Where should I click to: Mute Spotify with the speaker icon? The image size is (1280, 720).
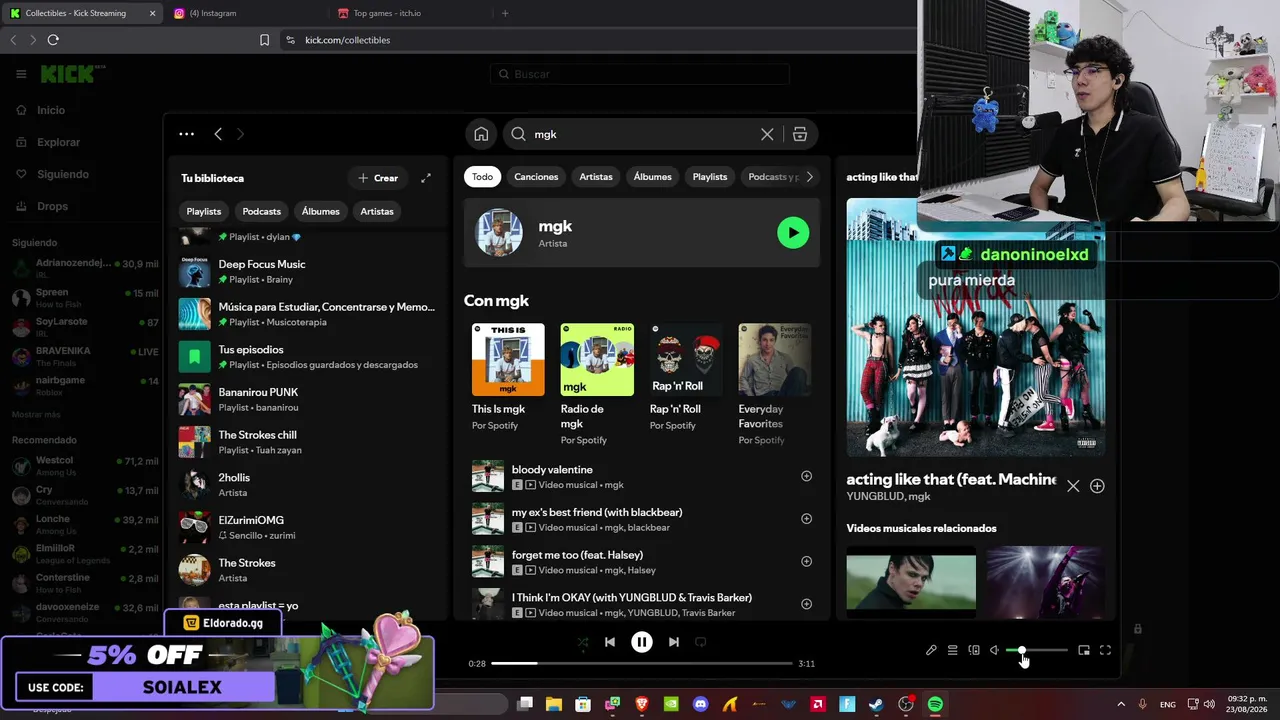click(x=995, y=651)
